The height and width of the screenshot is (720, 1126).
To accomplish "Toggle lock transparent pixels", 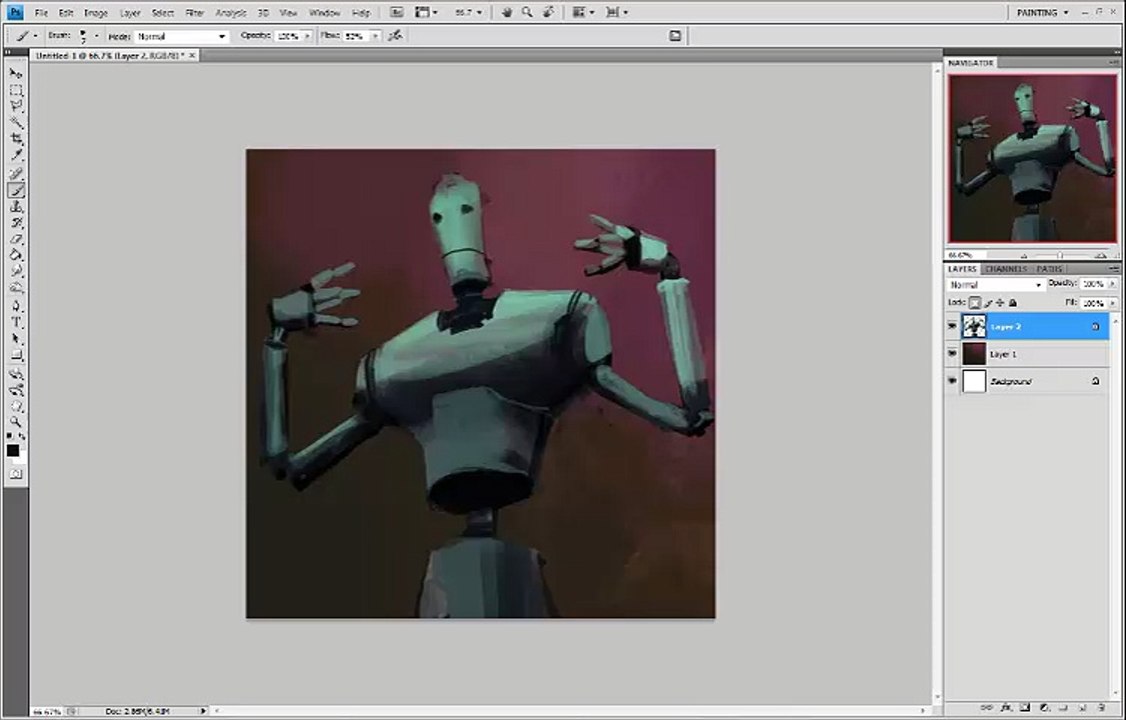I will tap(974, 303).
